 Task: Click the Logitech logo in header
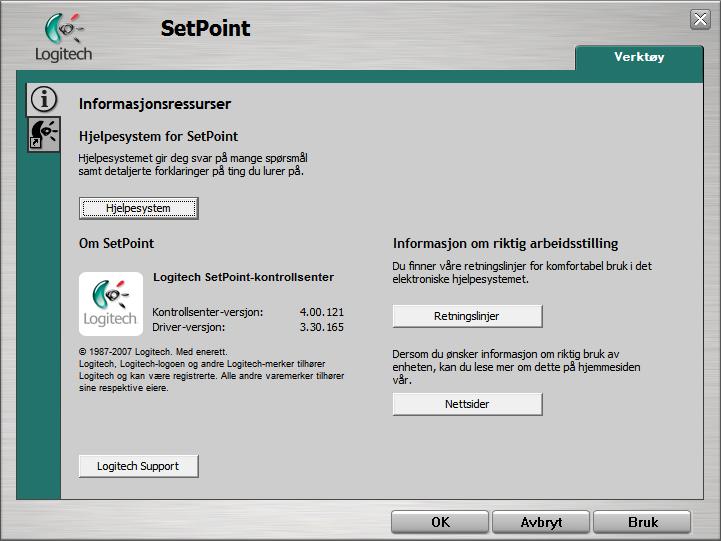[x=63, y=37]
